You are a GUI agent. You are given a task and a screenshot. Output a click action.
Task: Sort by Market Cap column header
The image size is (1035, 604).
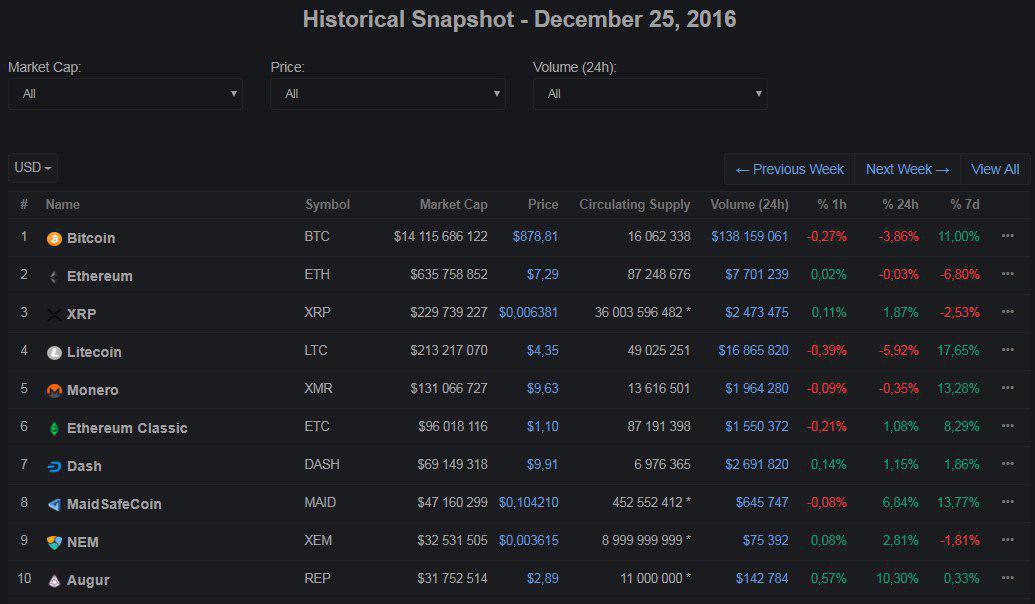(x=453, y=205)
